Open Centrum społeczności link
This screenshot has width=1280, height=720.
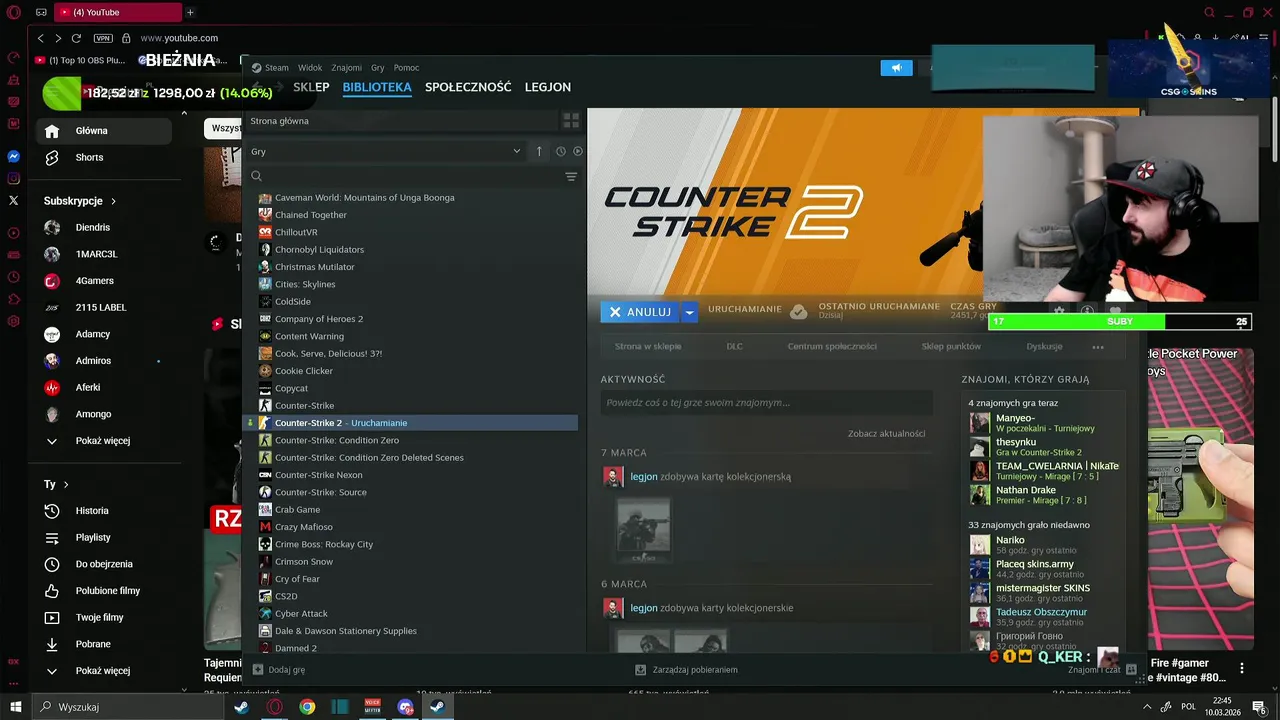pos(832,346)
